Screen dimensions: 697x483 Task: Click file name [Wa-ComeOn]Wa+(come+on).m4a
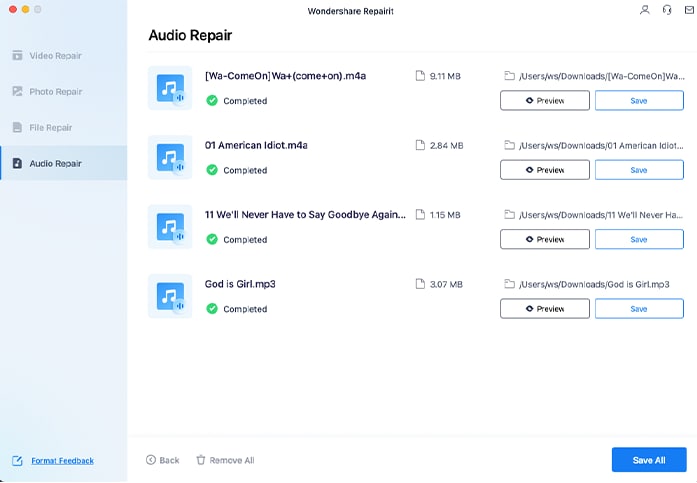[x=285, y=76]
